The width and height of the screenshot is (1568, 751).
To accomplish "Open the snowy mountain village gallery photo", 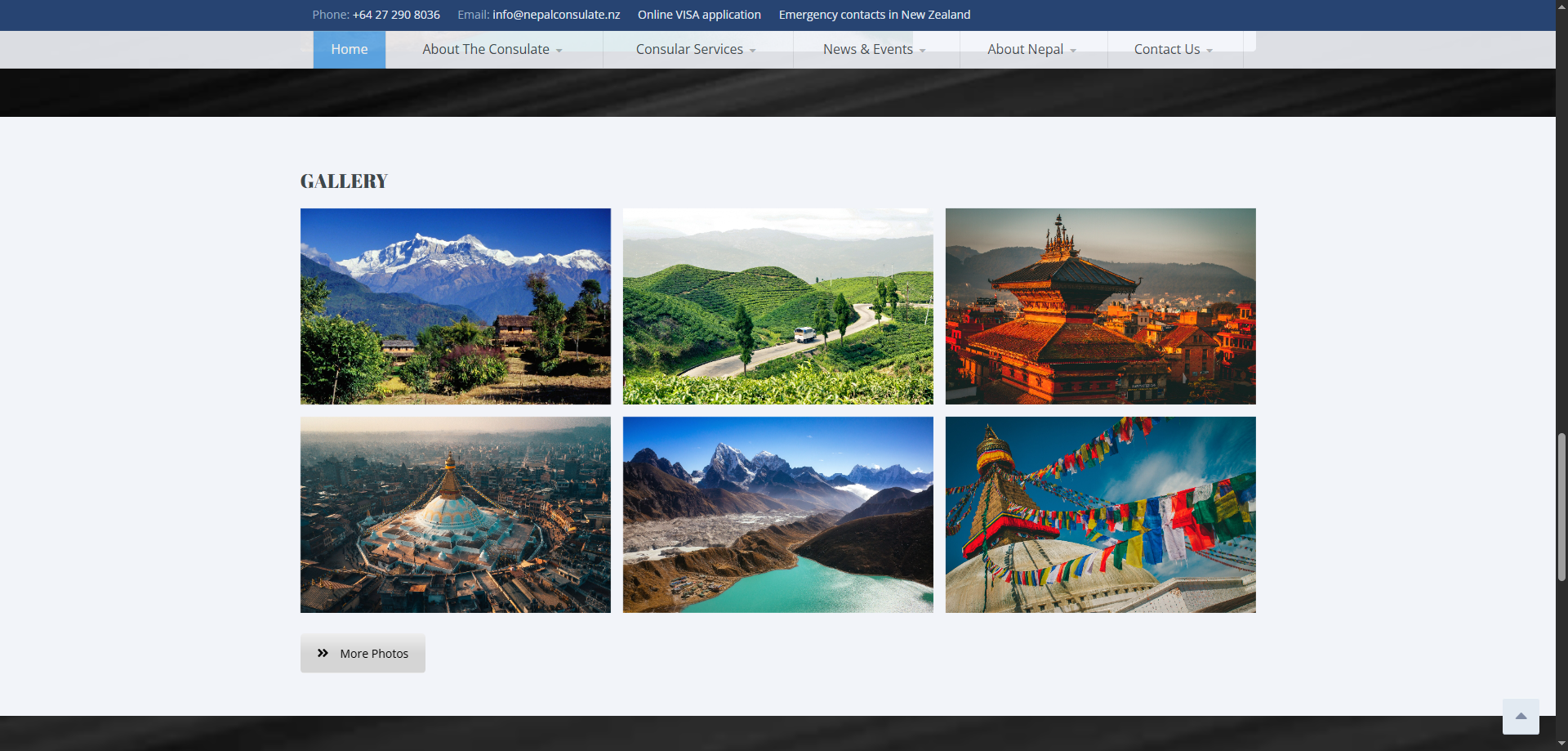I will [x=455, y=306].
